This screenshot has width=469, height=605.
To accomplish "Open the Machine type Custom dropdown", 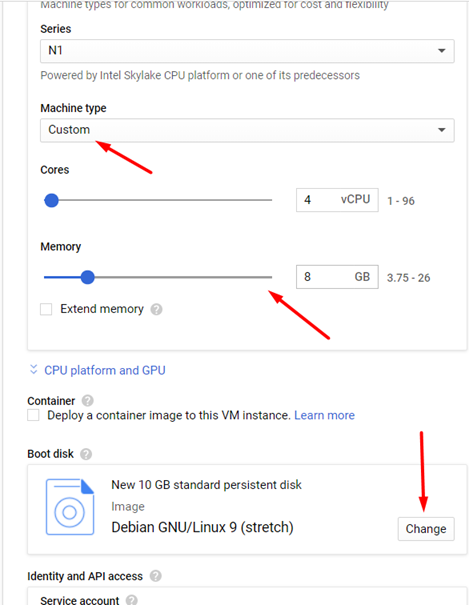I will [247, 130].
